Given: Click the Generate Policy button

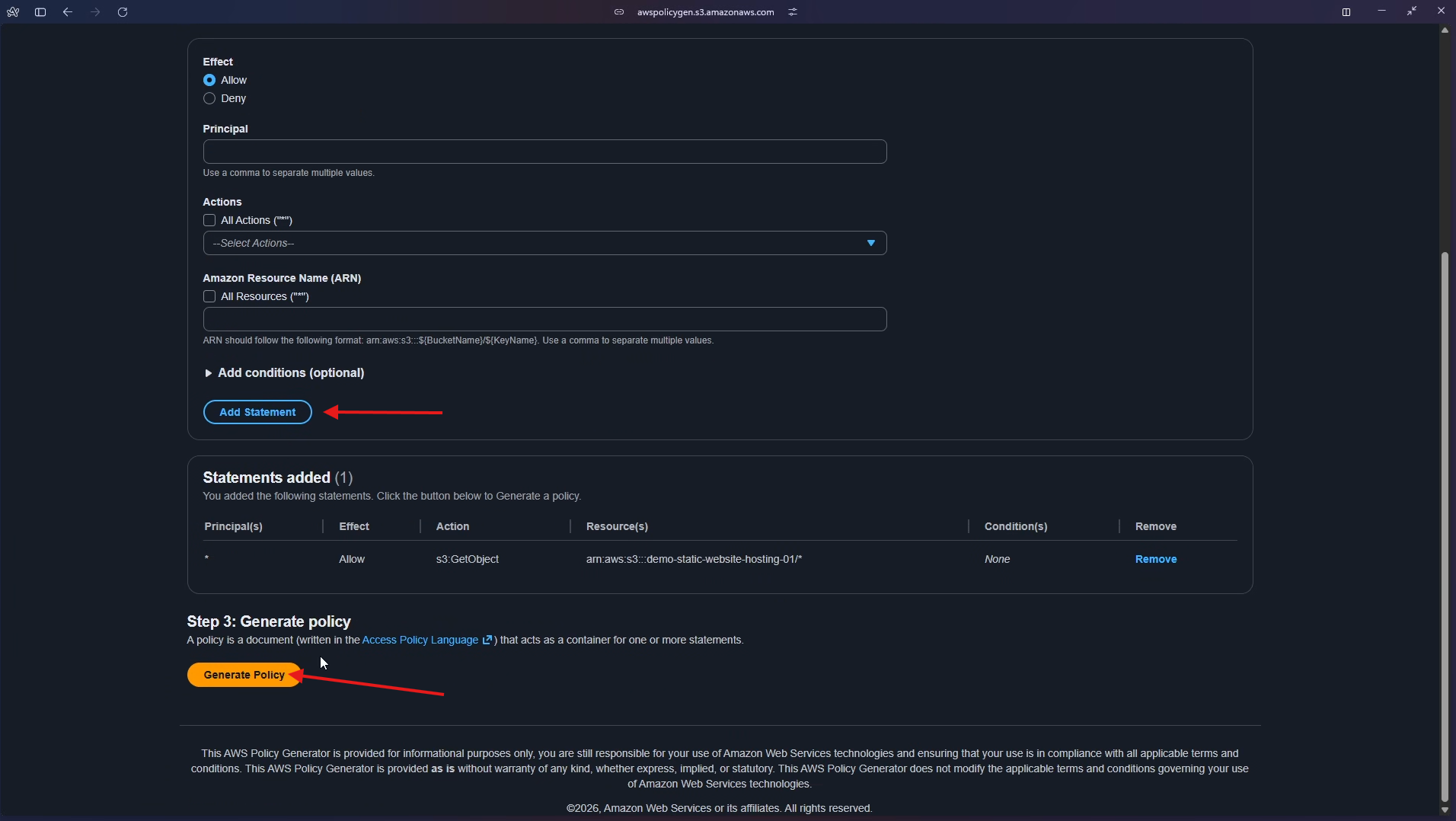Looking at the screenshot, I should 244,674.
